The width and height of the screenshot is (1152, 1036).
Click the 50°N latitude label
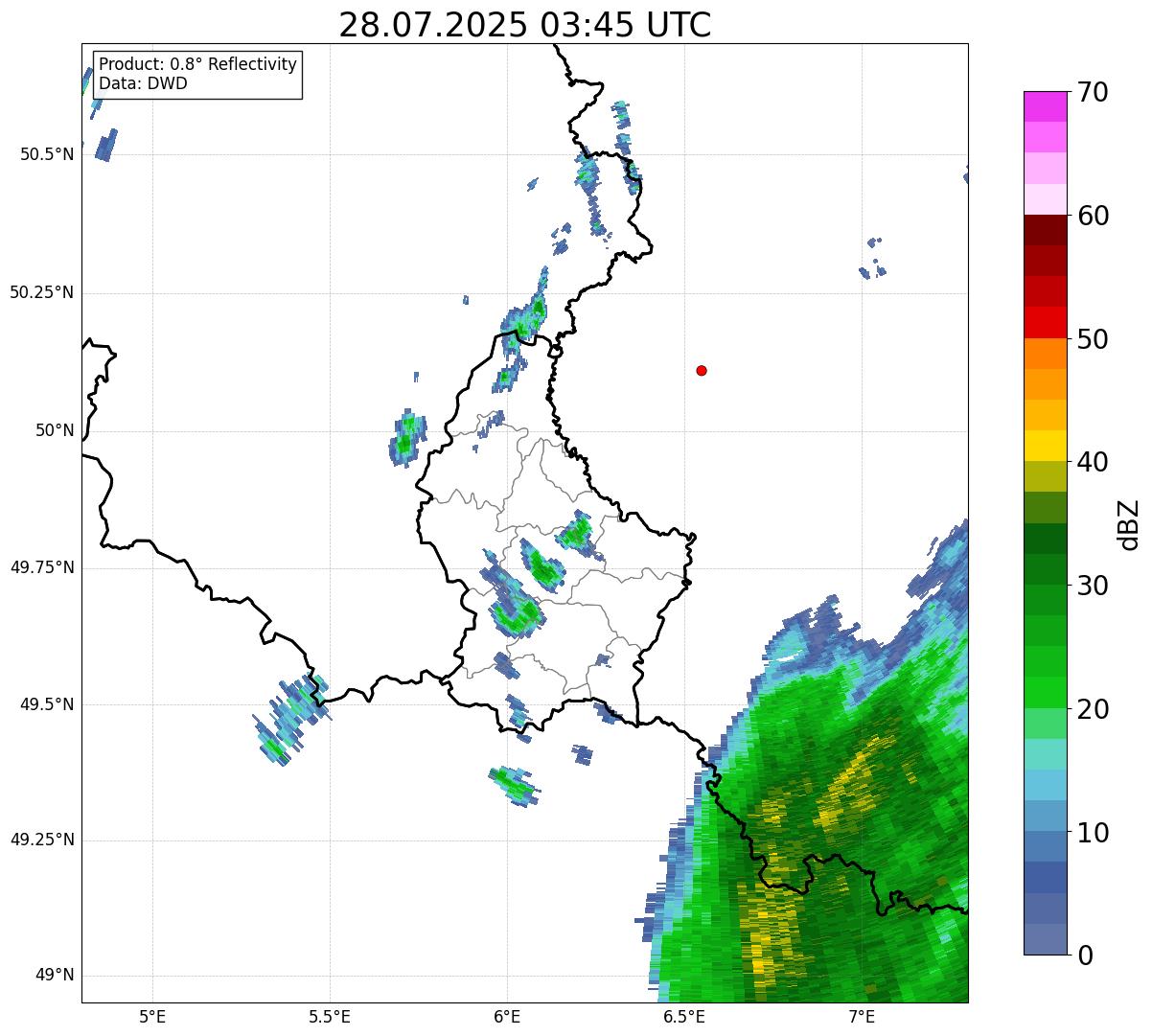[55, 430]
